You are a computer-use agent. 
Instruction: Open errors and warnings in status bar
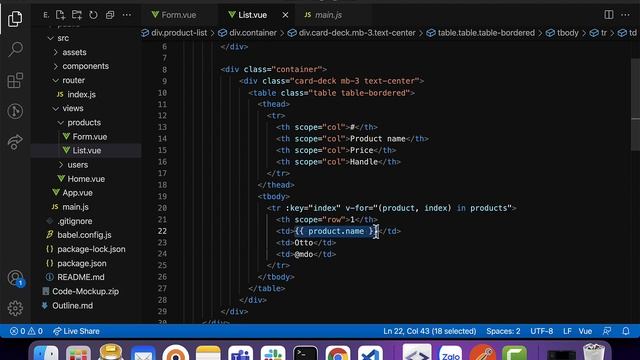[x=26, y=331]
